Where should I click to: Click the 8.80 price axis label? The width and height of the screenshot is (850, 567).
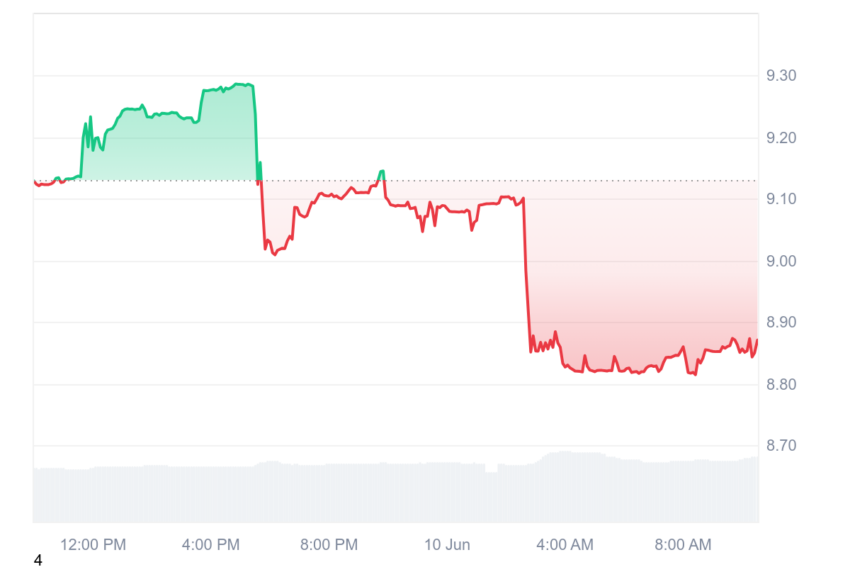[781, 384]
